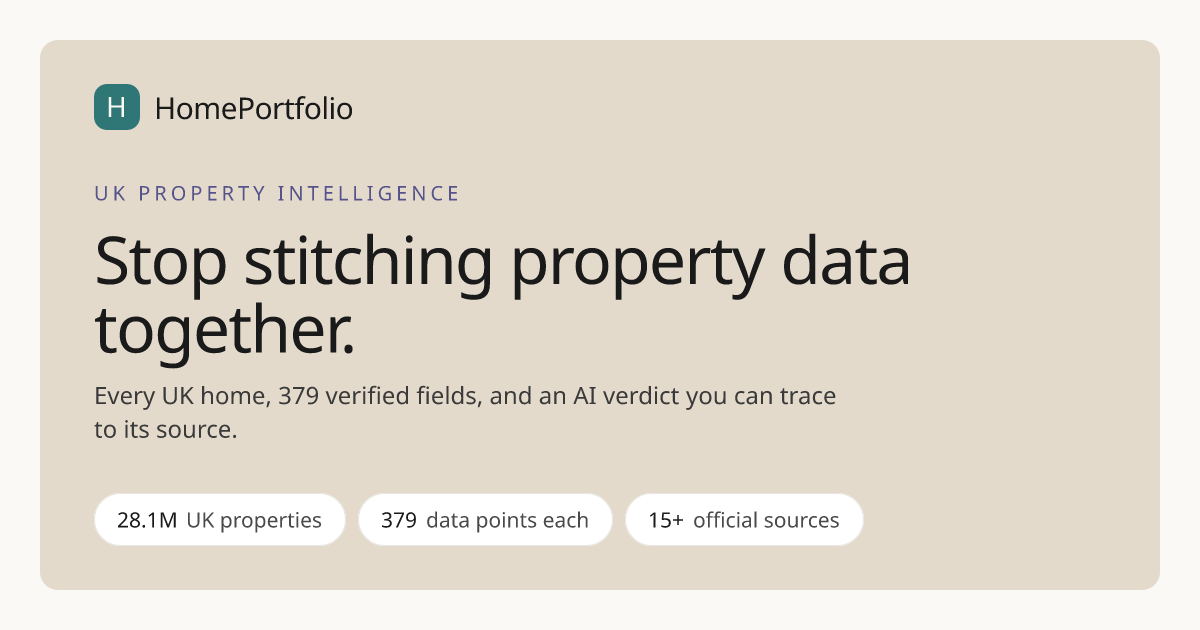Select the UK PROPERTY INTELLIGENCE eyebrow label
The width and height of the screenshot is (1200, 630).
click(277, 194)
